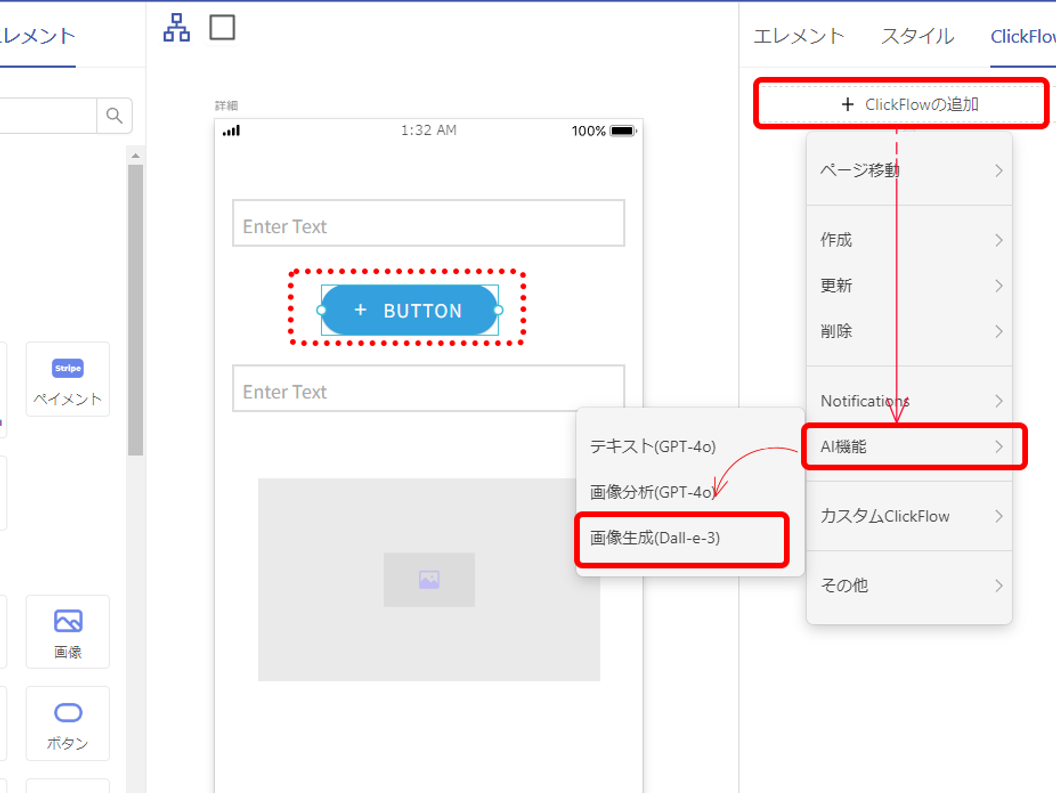The height and width of the screenshot is (793, 1056).
Task: Click the scrollbar up arrow
Action: (x=135, y=156)
